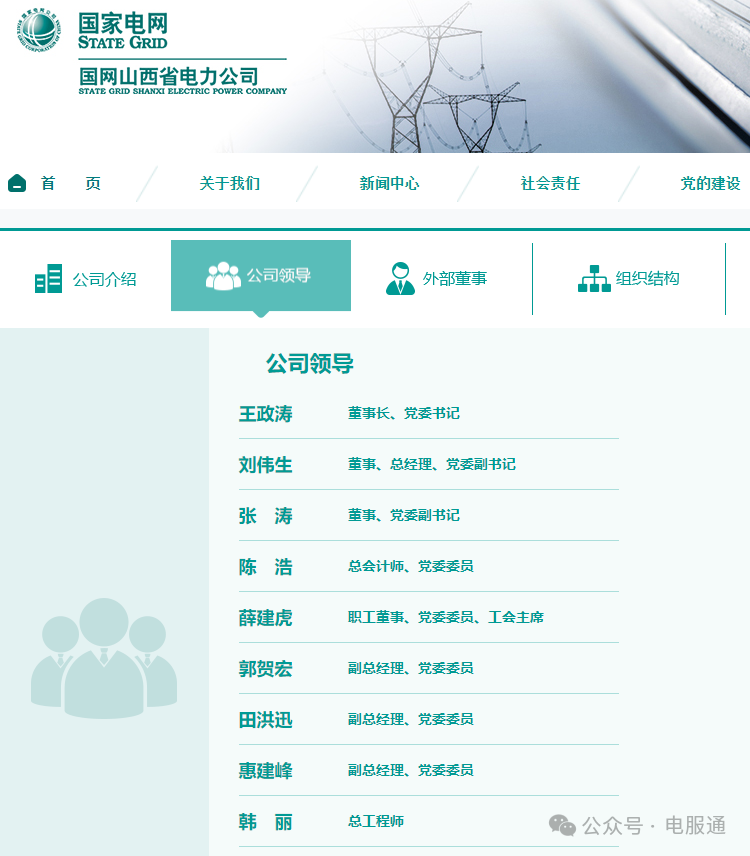This screenshot has height=856, width=750.
Task: Click the 公司领导 section heading
Action: click(x=309, y=364)
